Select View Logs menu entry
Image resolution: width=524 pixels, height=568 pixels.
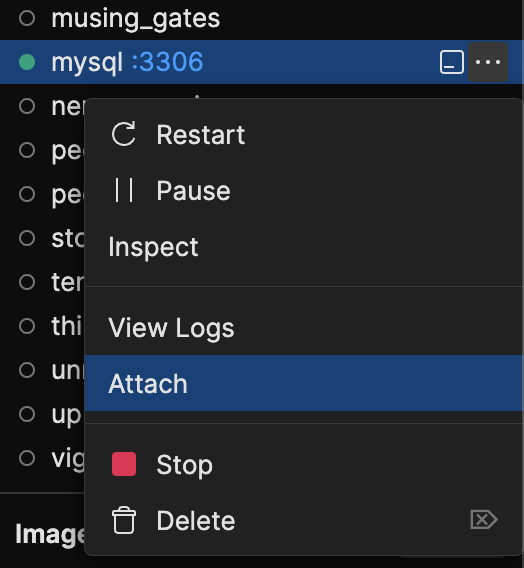303,327
